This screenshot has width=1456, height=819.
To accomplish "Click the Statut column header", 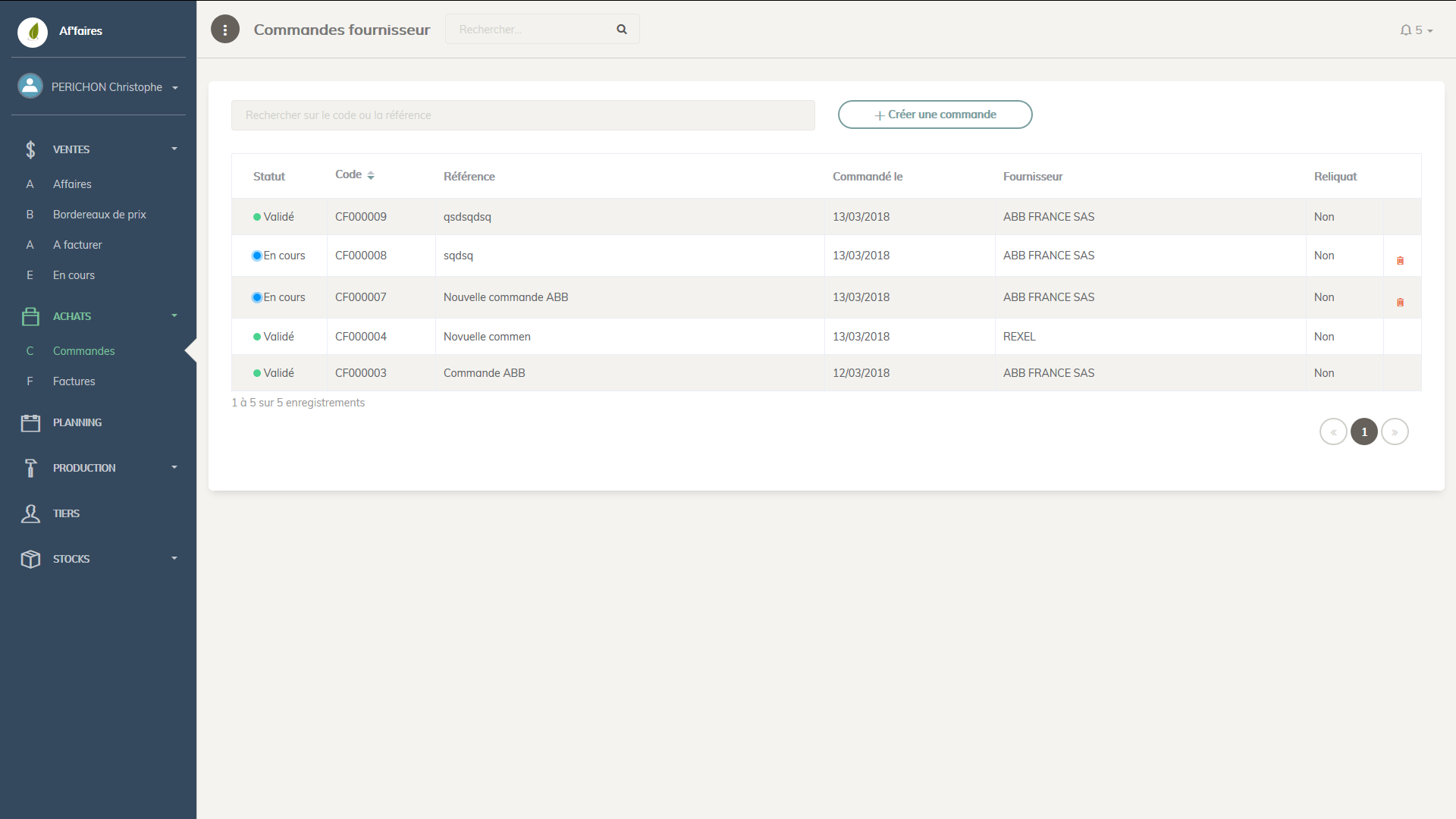I will (269, 177).
